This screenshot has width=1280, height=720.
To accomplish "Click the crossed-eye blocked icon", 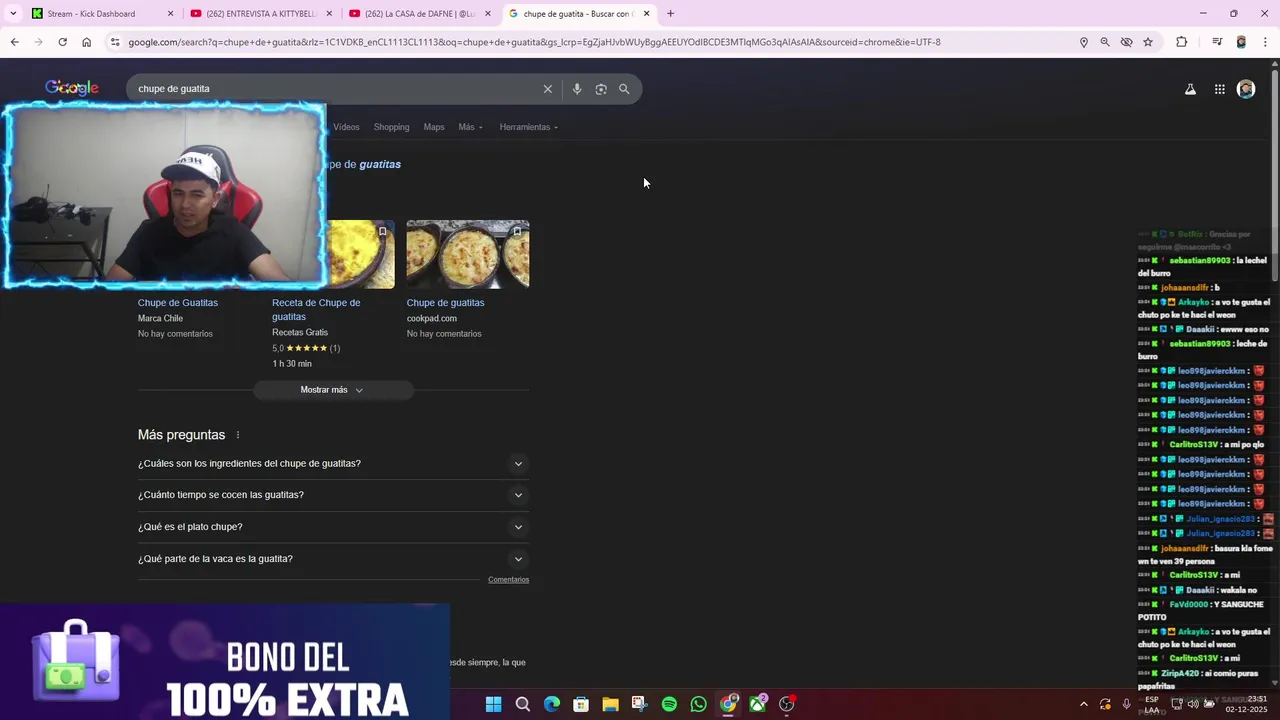I will pos(1126,42).
